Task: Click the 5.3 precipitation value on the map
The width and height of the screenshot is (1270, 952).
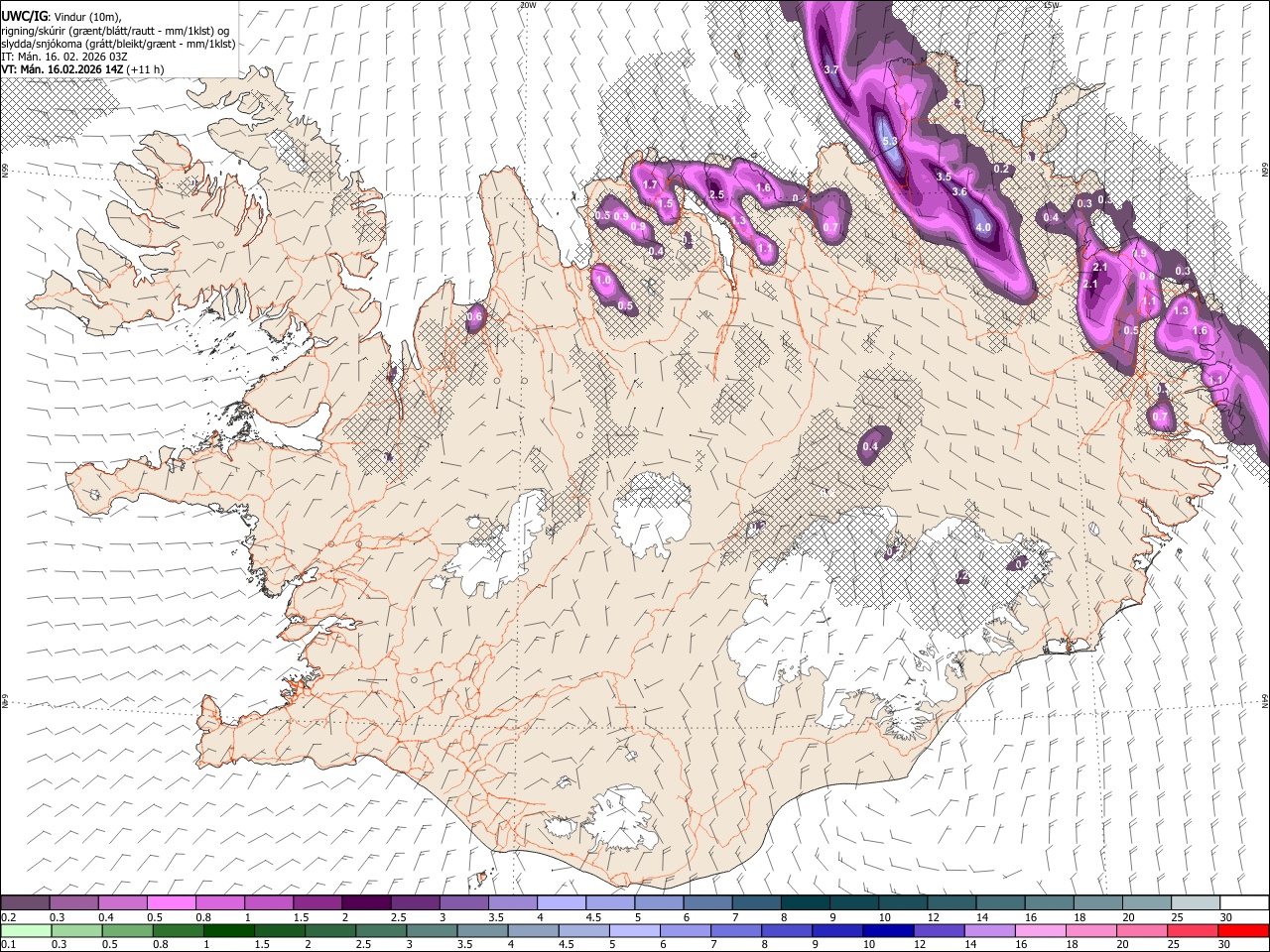Action: [890, 142]
